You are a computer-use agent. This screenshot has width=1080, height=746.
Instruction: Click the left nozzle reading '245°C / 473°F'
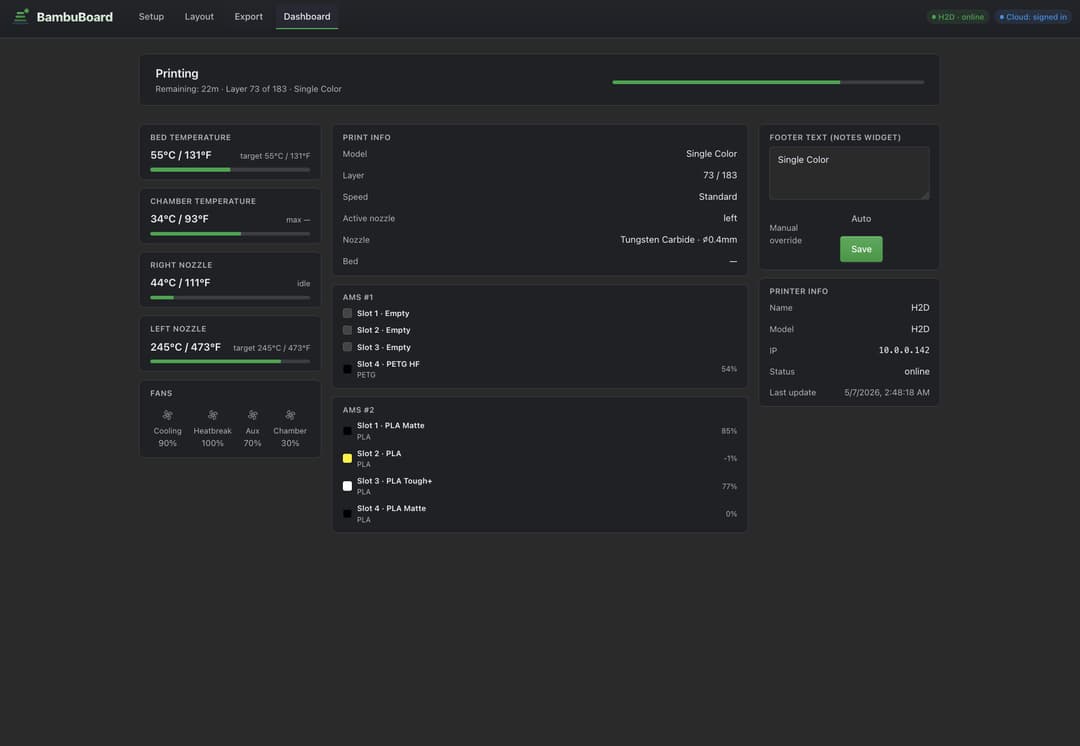(185, 347)
